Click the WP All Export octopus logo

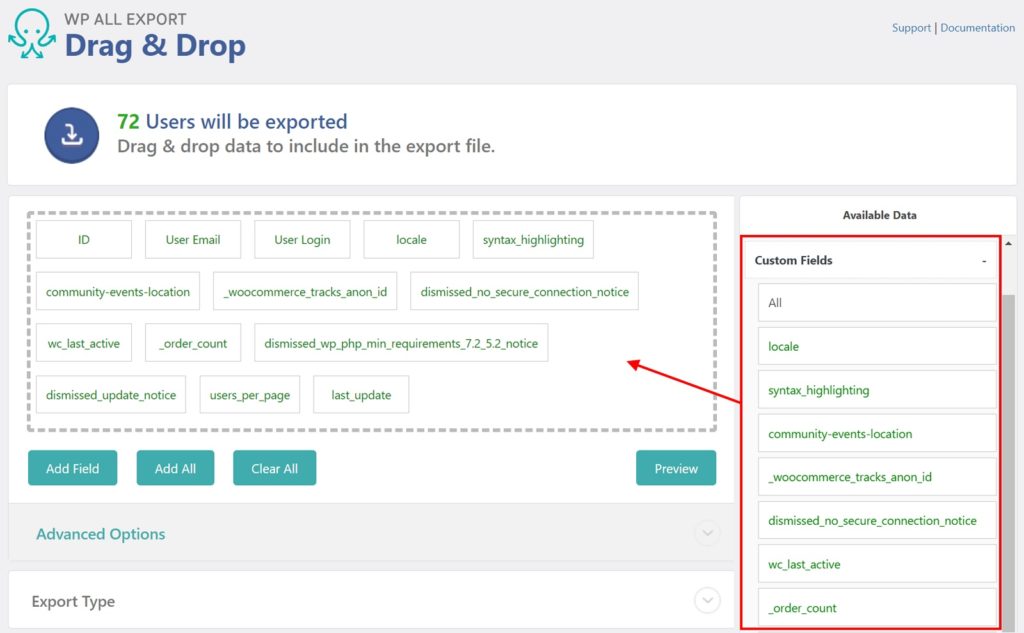[32, 31]
